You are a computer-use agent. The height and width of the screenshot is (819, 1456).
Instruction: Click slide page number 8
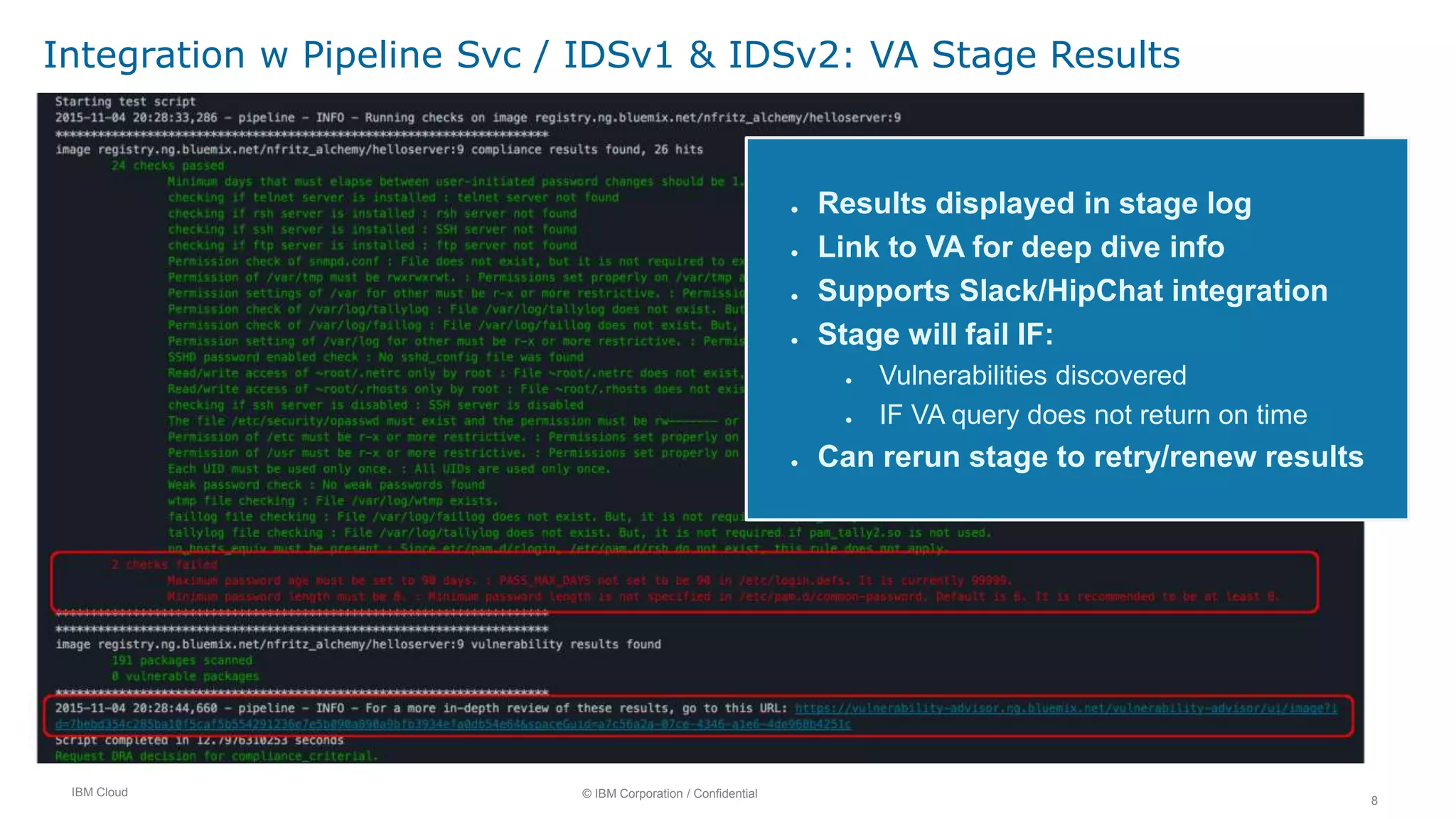click(x=1374, y=801)
